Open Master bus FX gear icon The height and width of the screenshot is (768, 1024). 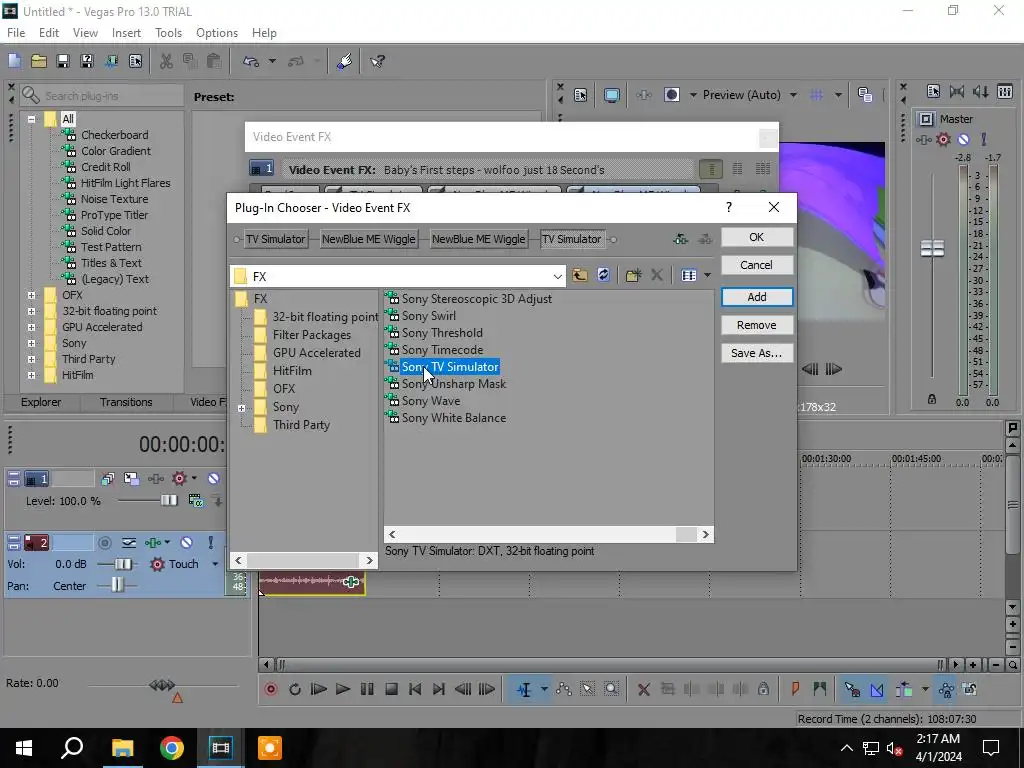(x=943, y=139)
